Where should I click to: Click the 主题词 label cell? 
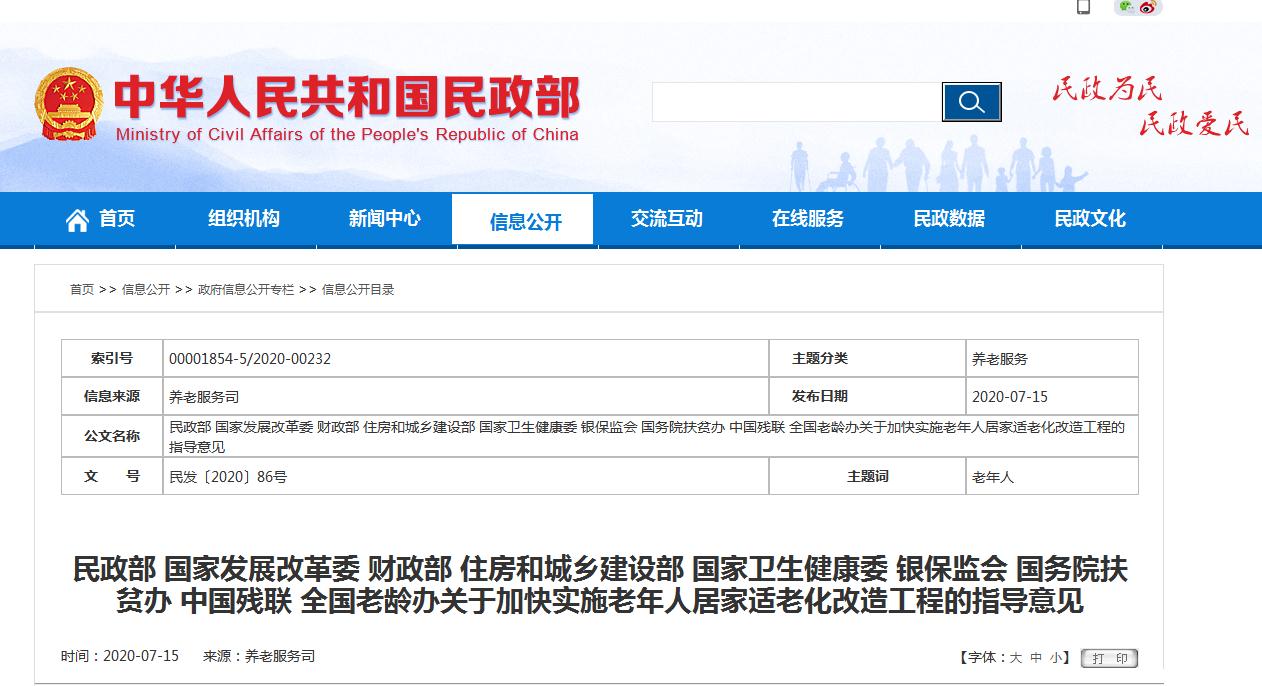869,477
